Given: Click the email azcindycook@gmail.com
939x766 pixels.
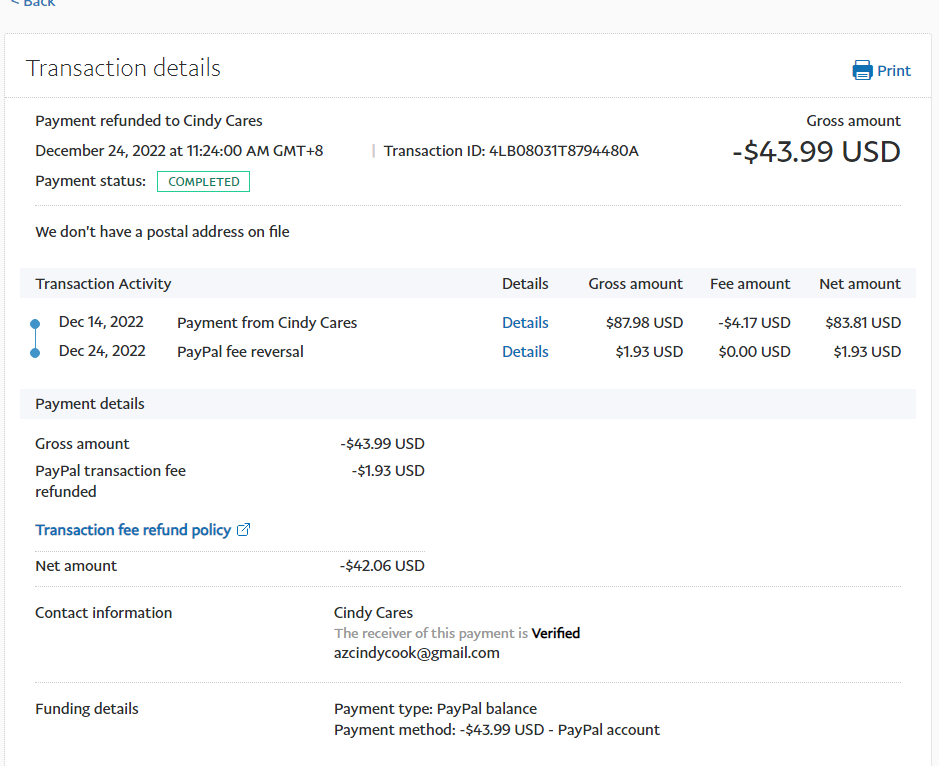Looking at the screenshot, I should [x=416, y=653].
